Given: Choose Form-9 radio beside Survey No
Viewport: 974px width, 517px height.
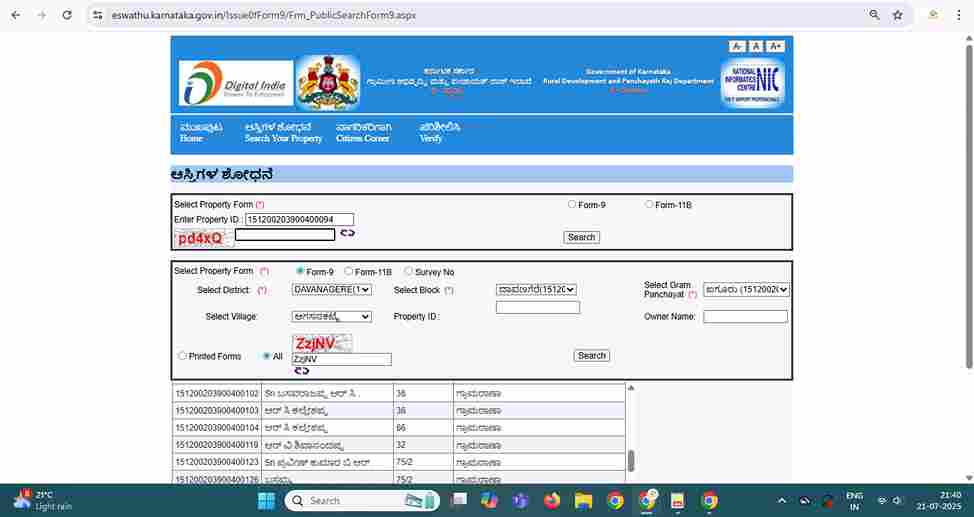Looking at the screenshot, I should pos(300,272).
